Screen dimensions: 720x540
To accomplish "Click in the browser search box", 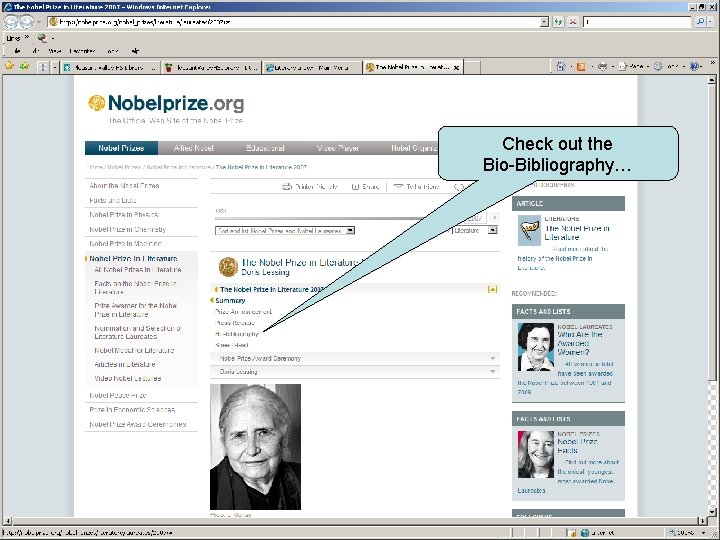I will pyautogui.click(x=637, y=22).
